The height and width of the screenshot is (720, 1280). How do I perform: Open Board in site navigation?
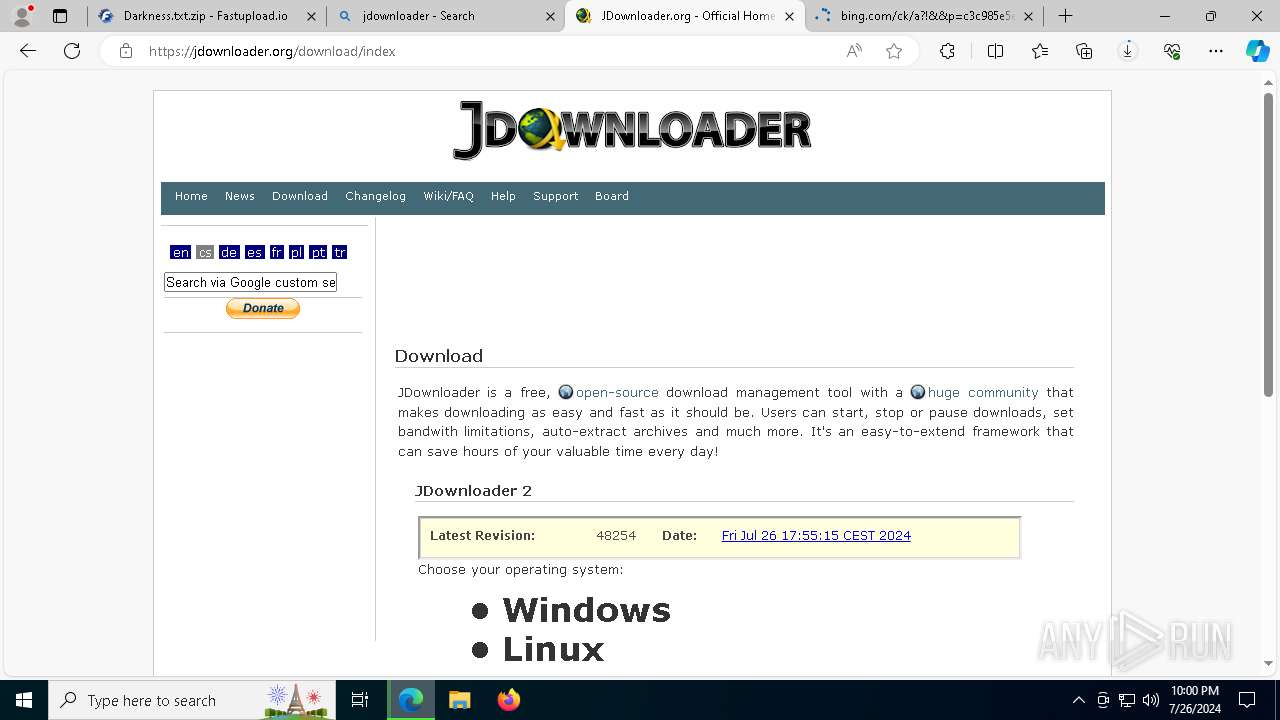(612, 196)
